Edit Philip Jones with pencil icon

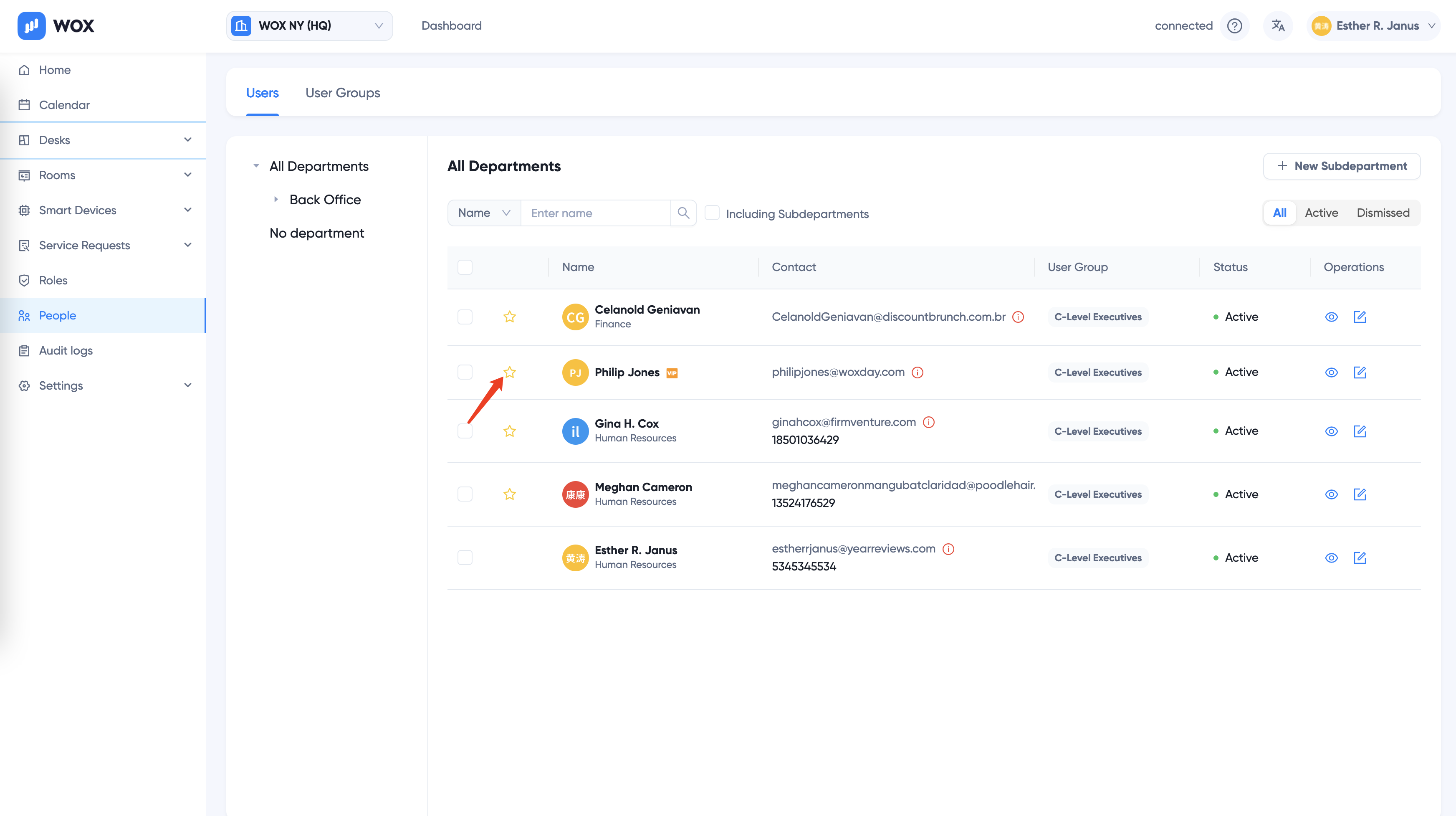(1360, 372)
